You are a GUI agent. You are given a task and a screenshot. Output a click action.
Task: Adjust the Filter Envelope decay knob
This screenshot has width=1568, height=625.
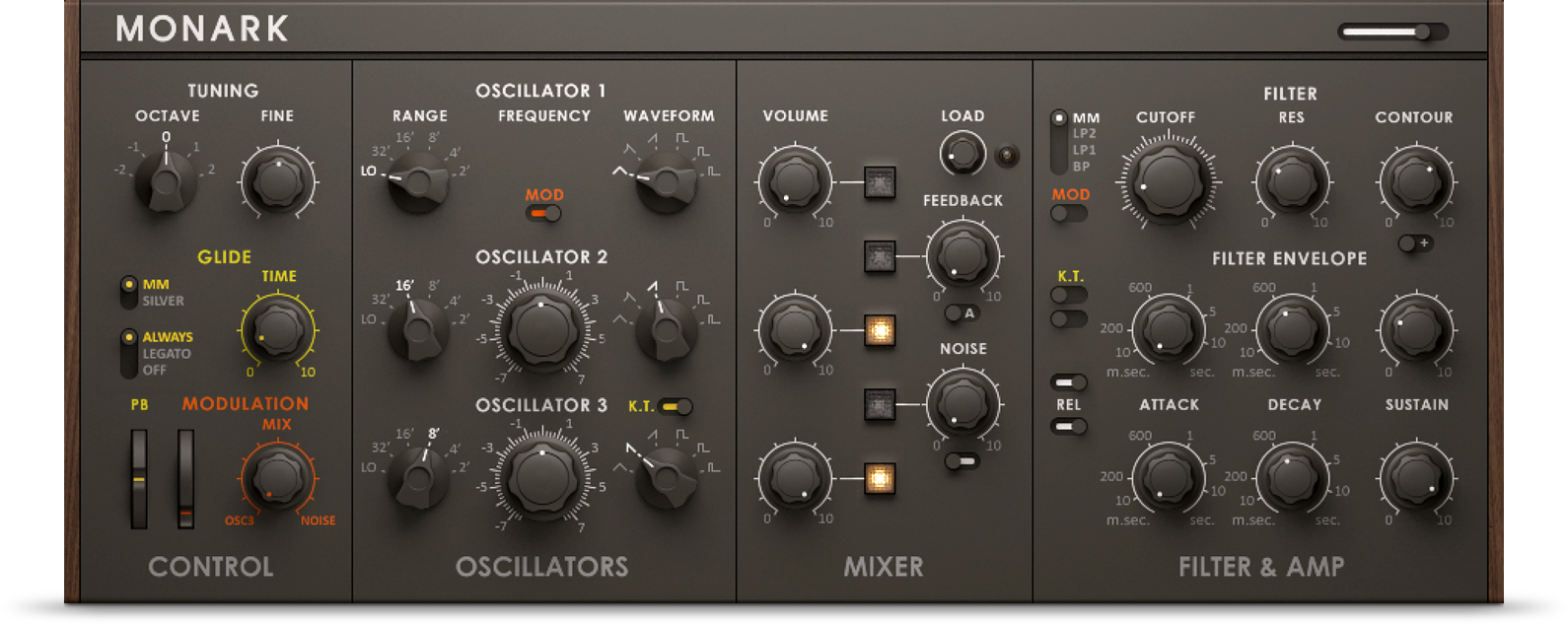tap(1292, 329)
